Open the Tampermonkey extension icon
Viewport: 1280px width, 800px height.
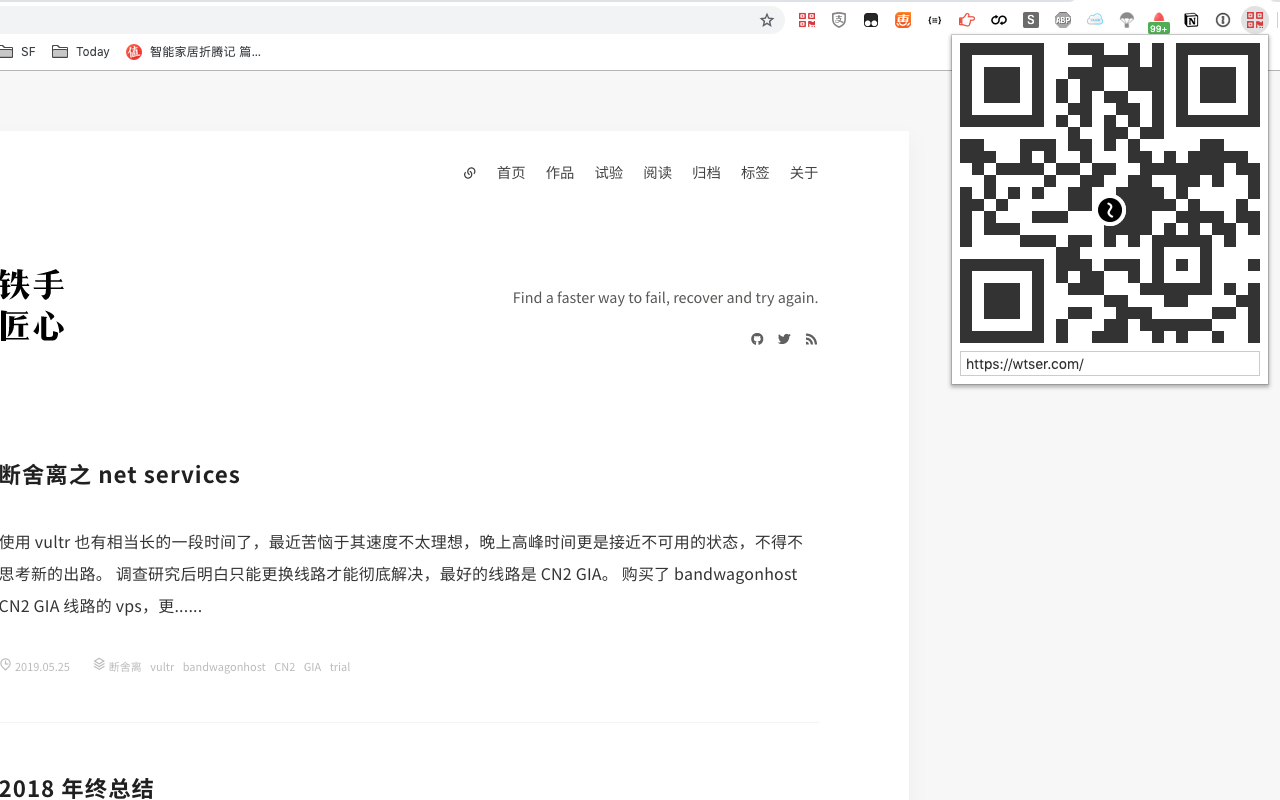871,20
